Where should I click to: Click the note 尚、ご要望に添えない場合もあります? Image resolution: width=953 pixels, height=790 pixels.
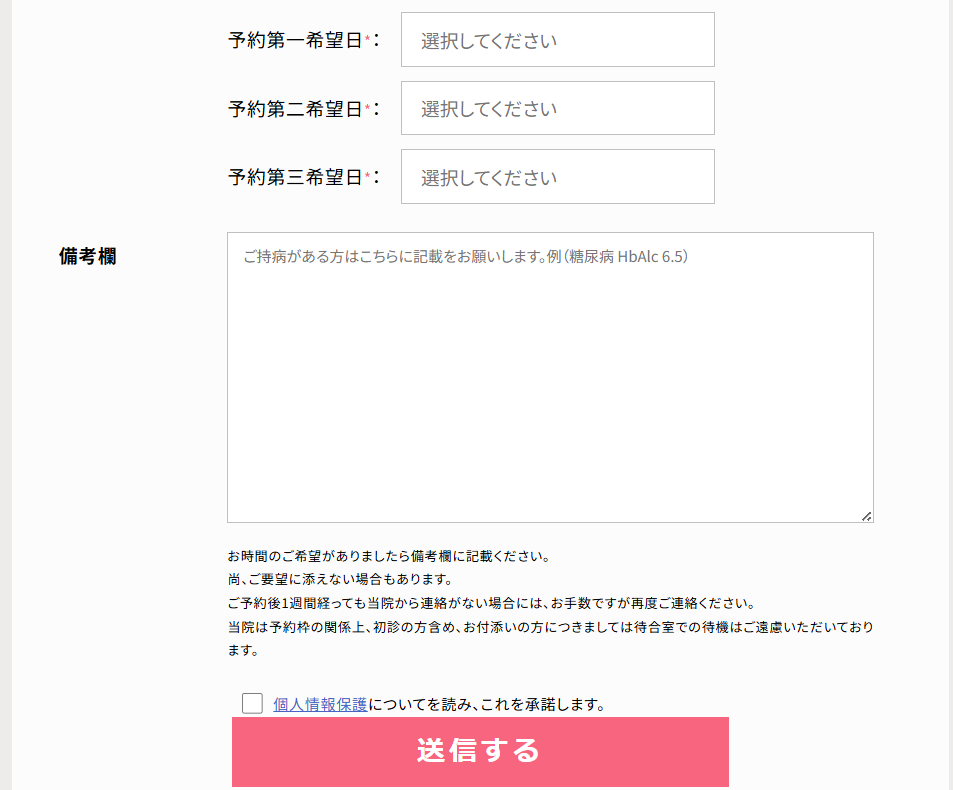click(x=340, y=579)
